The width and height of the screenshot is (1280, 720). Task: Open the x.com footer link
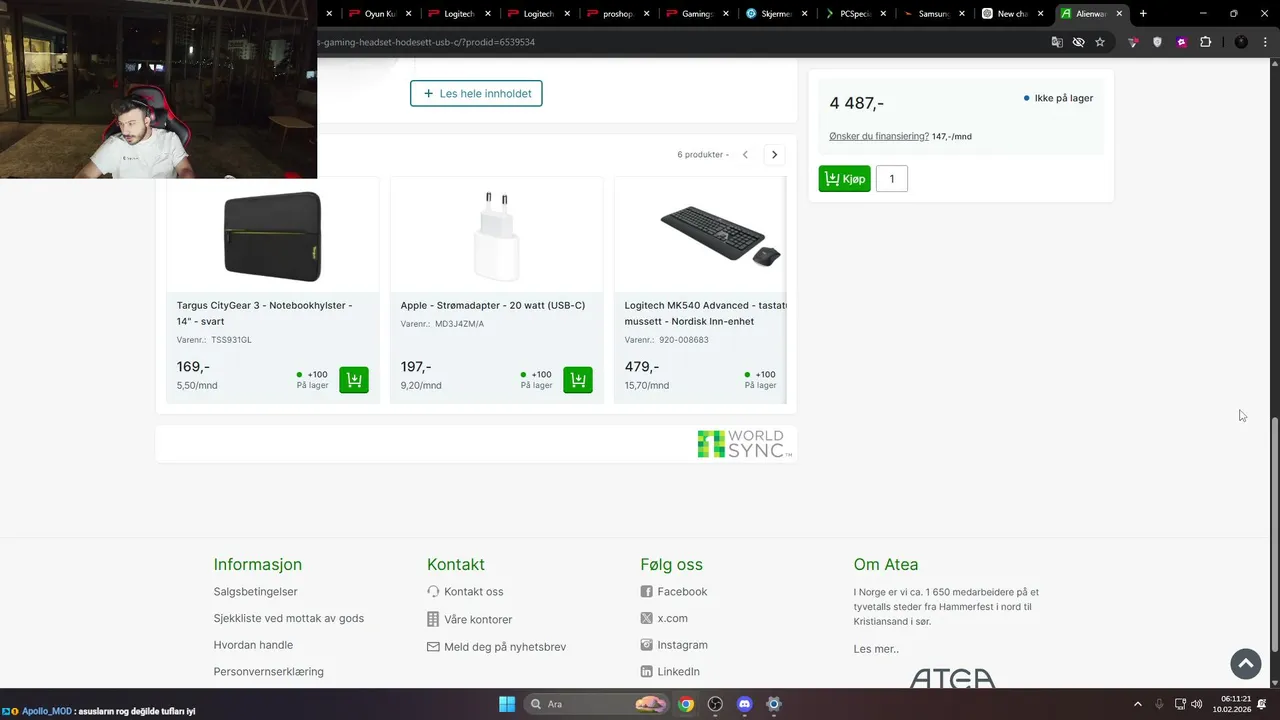point(664,618)
